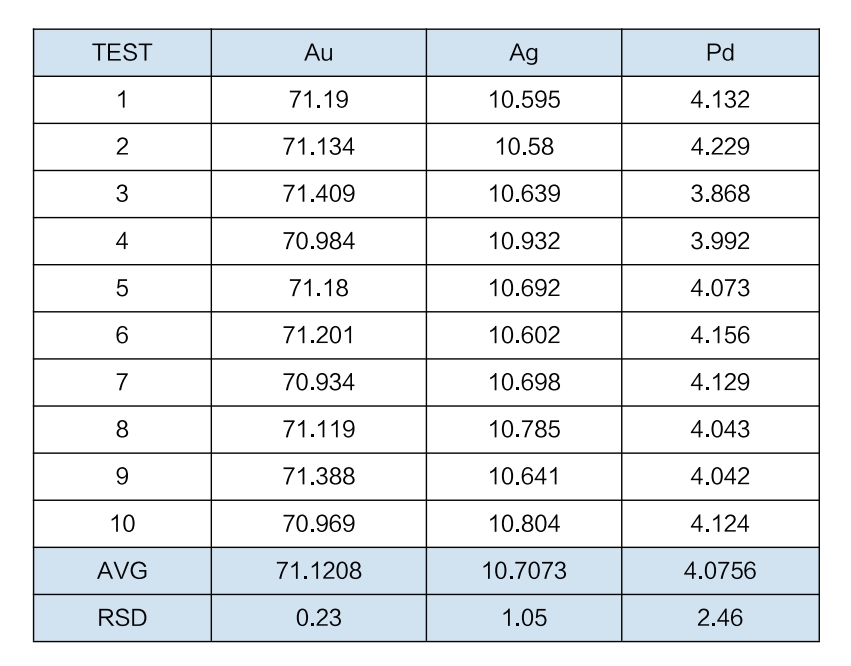This screenshot has width=851, height=666.
Task: Click the Ag value 10.785 cell
Action: pyautogui.click(x=524, y=429)
